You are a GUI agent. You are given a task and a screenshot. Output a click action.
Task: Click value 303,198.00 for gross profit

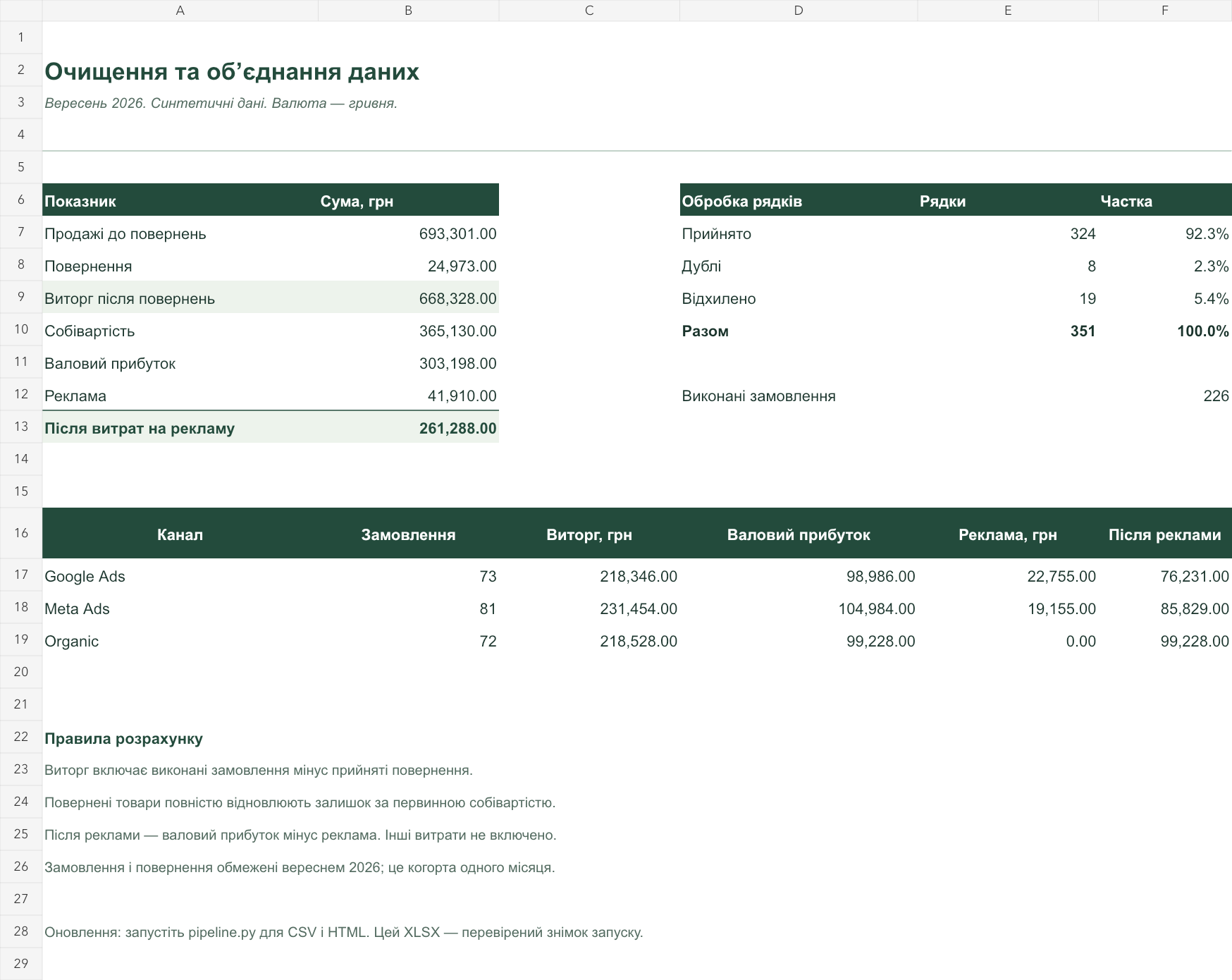point(457,363)
